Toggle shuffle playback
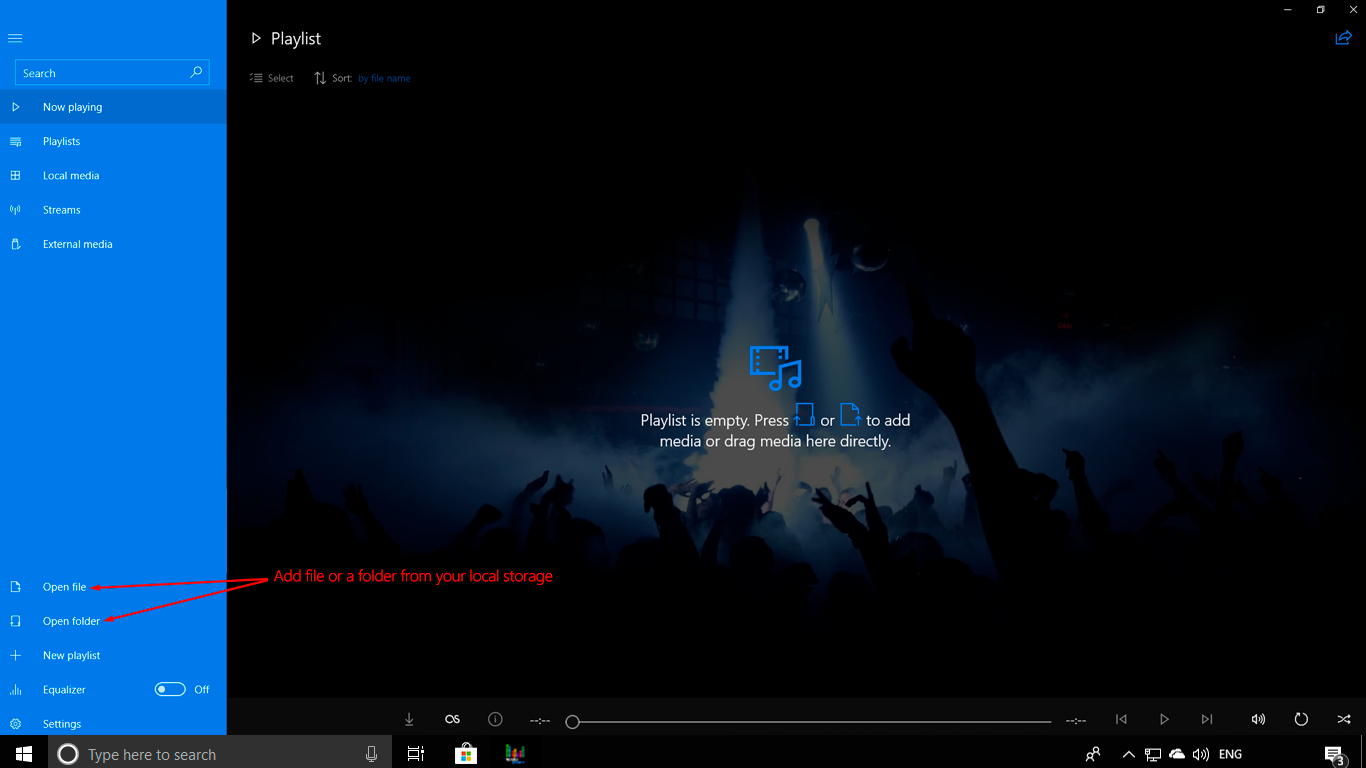 coord(1343,719)
